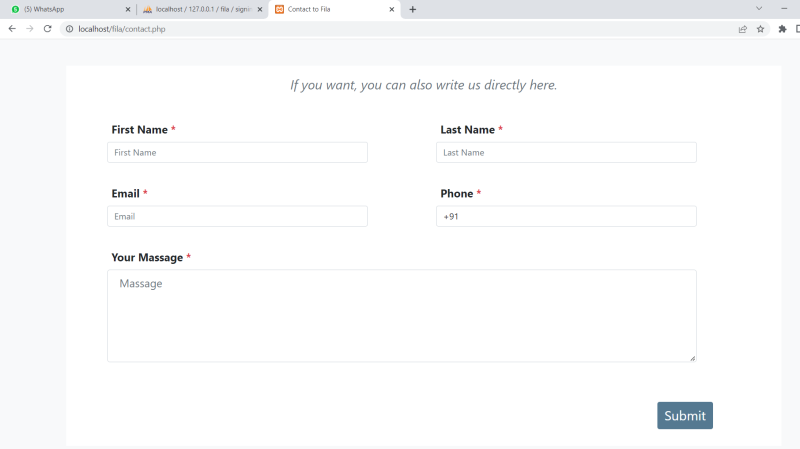Select the Email input box
Screen dimensions: 800x449
(x=237, y=217)
